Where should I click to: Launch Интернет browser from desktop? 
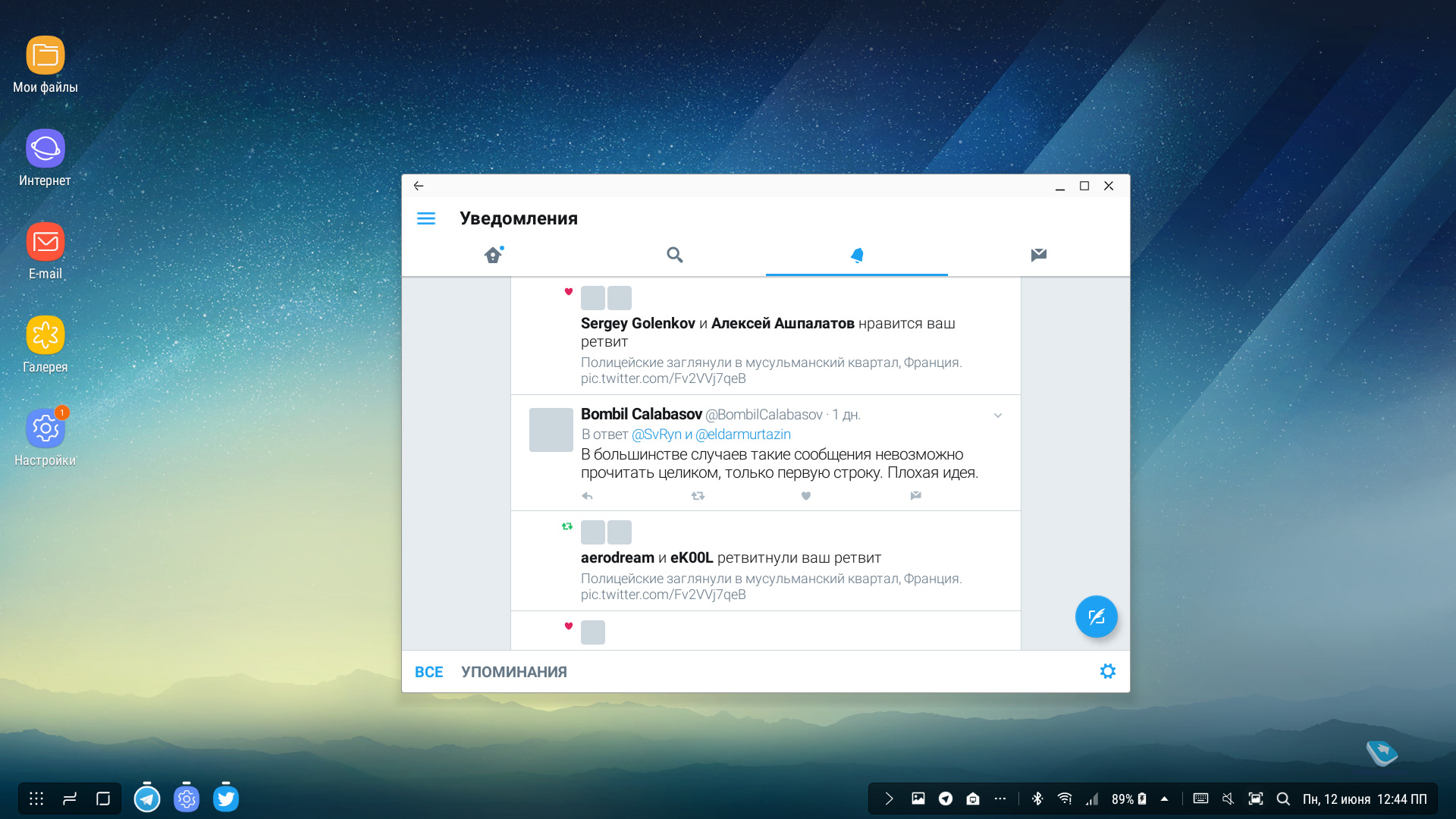click(x=45, y=158)
